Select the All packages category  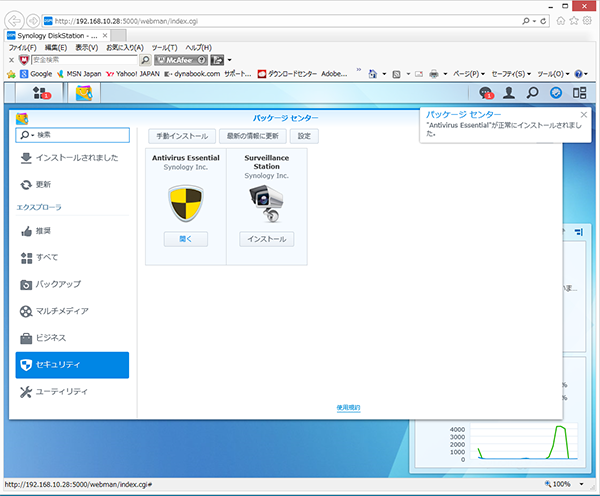(72, 258)
